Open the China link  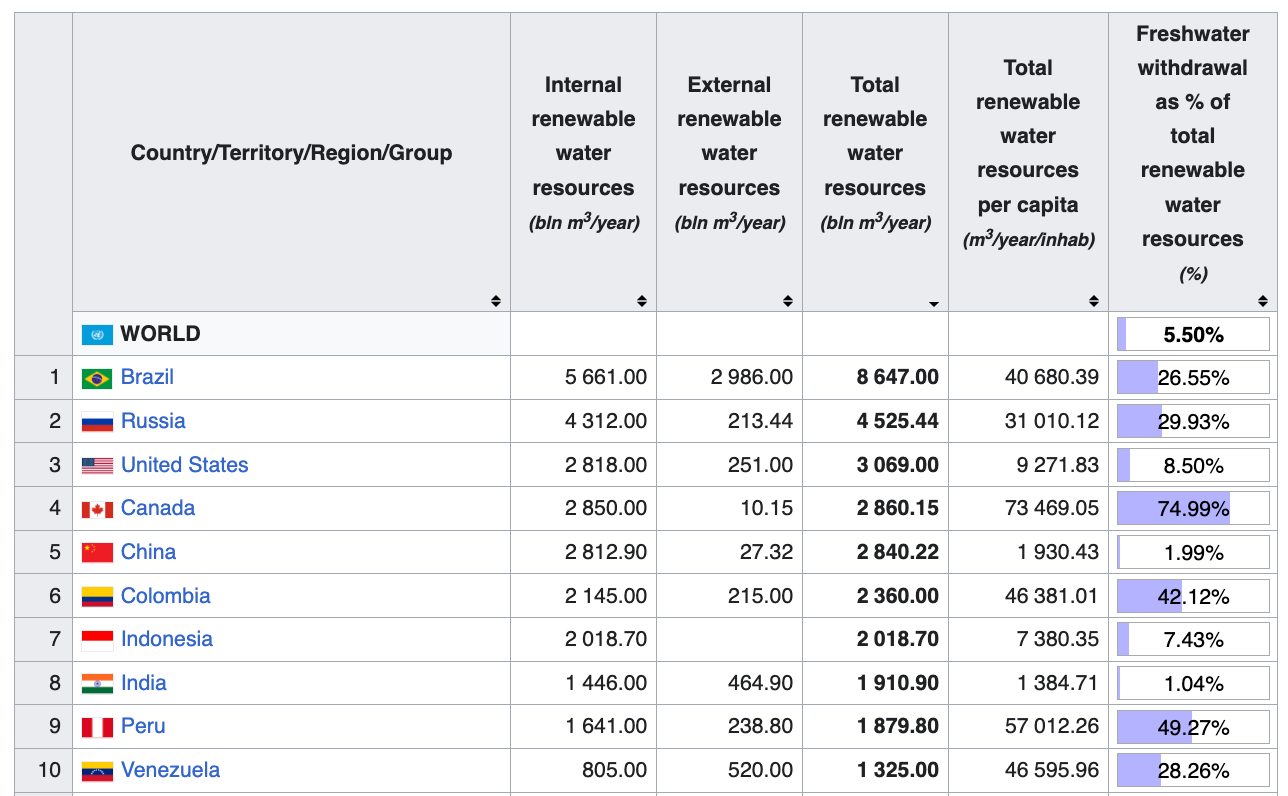click(148, 552)
